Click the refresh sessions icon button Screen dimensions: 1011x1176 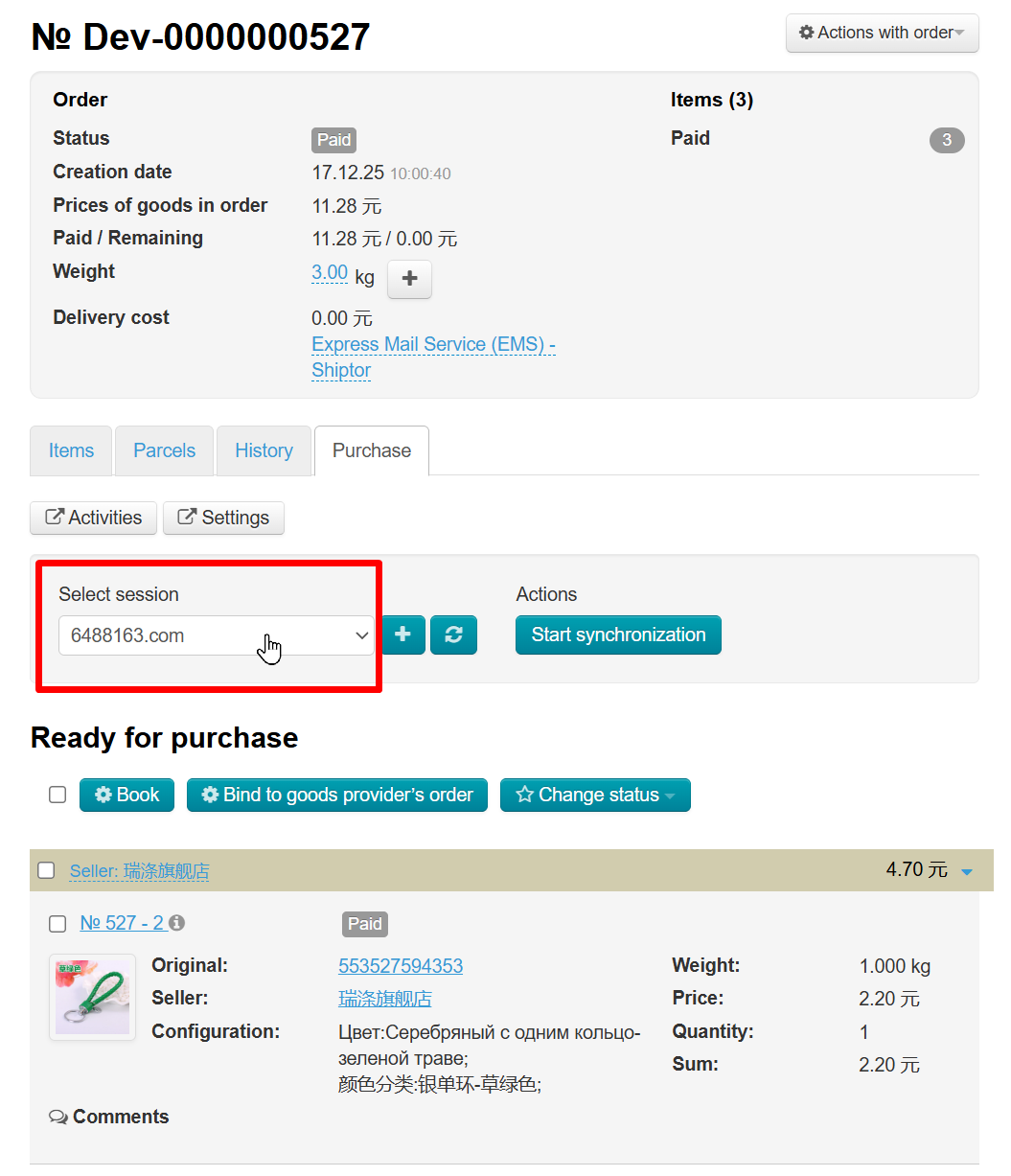pyautogui.click(x=453, y=635)
